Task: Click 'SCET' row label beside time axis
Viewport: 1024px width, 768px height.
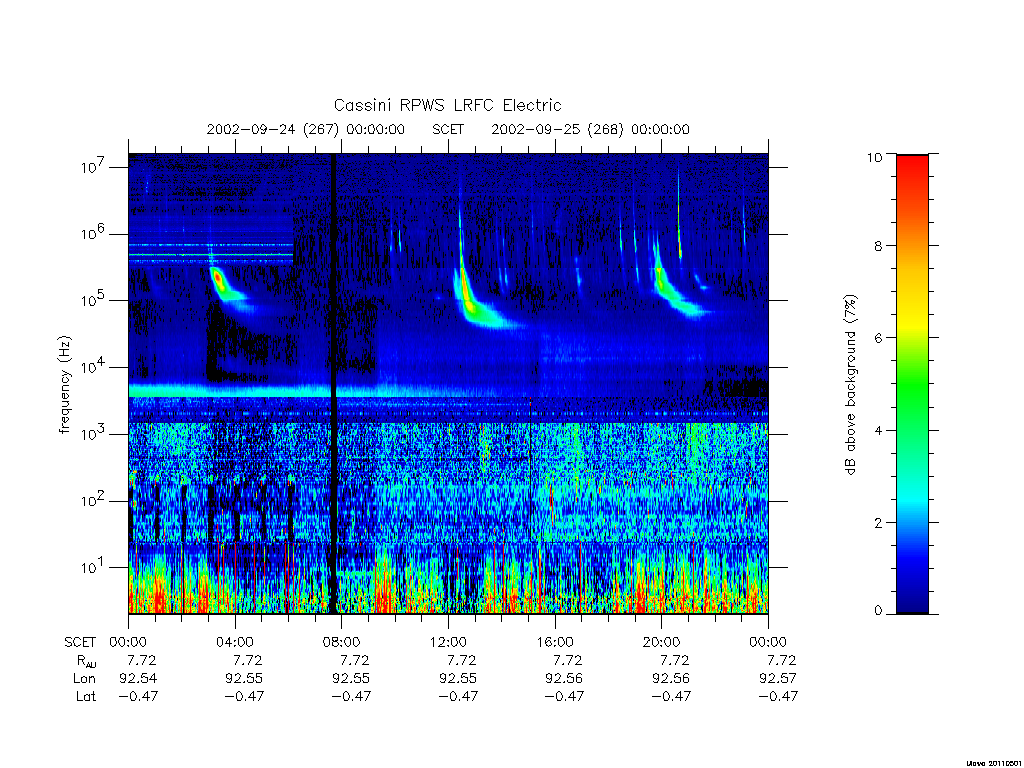Action: [x=80, y=643]
